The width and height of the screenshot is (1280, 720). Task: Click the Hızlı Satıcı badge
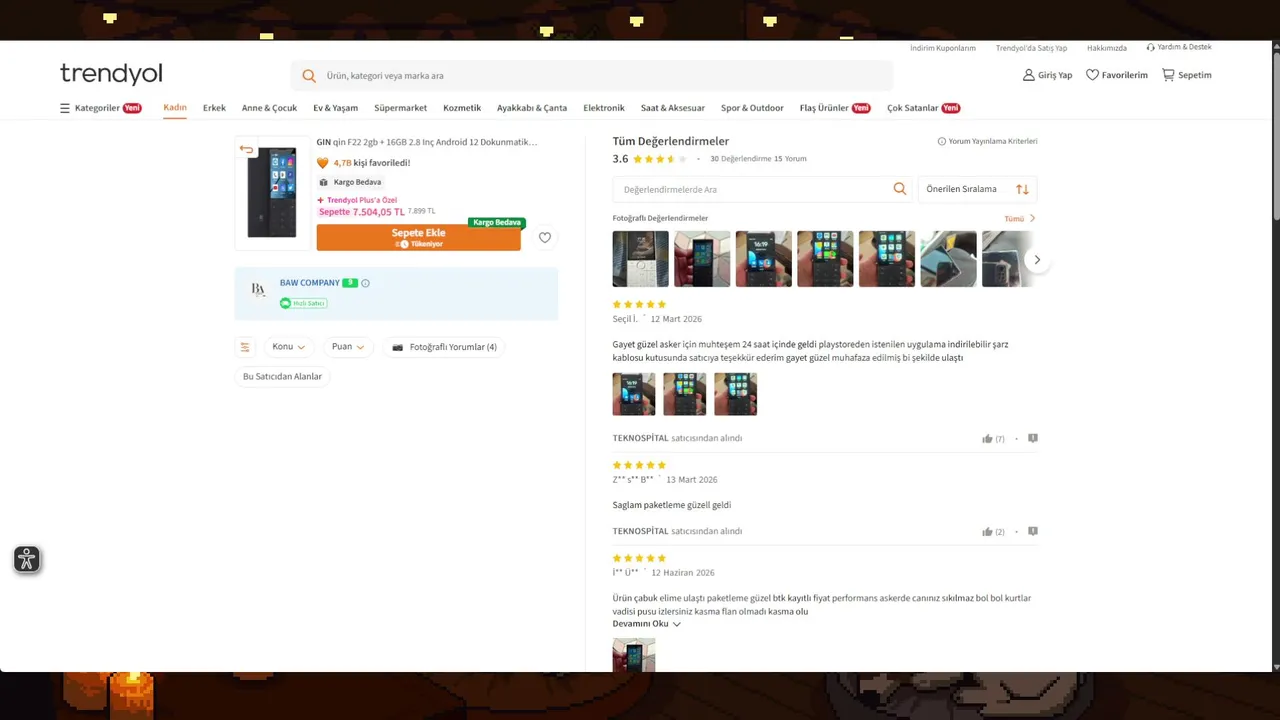point(303,303)
